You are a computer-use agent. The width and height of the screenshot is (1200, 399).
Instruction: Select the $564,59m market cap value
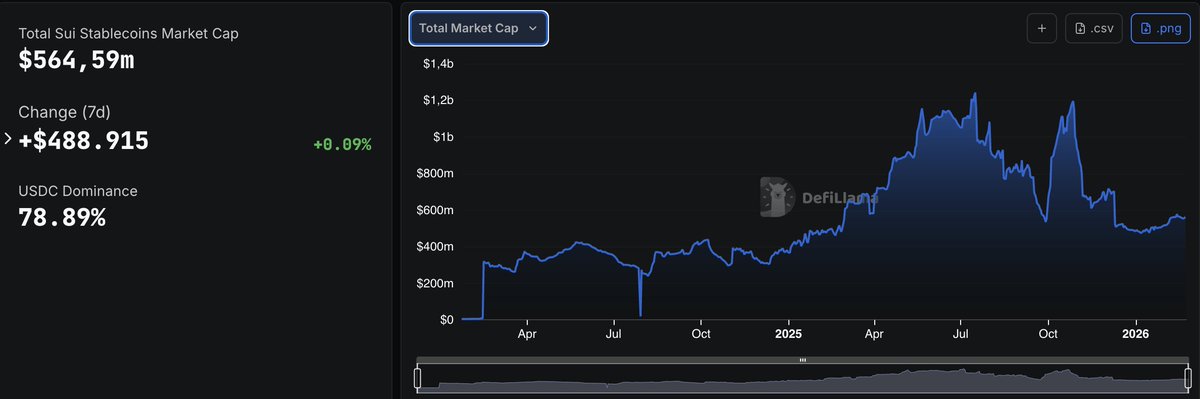77,60
